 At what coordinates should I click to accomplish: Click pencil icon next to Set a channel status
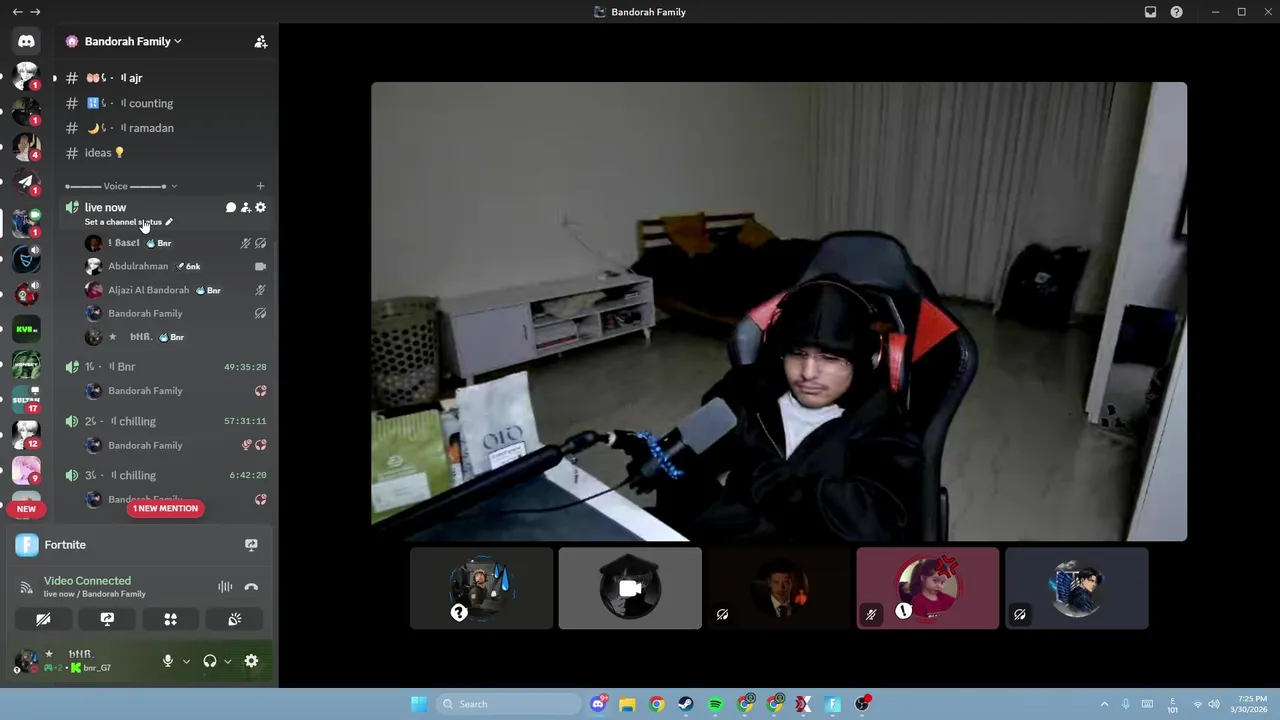(x=169, y=222)
